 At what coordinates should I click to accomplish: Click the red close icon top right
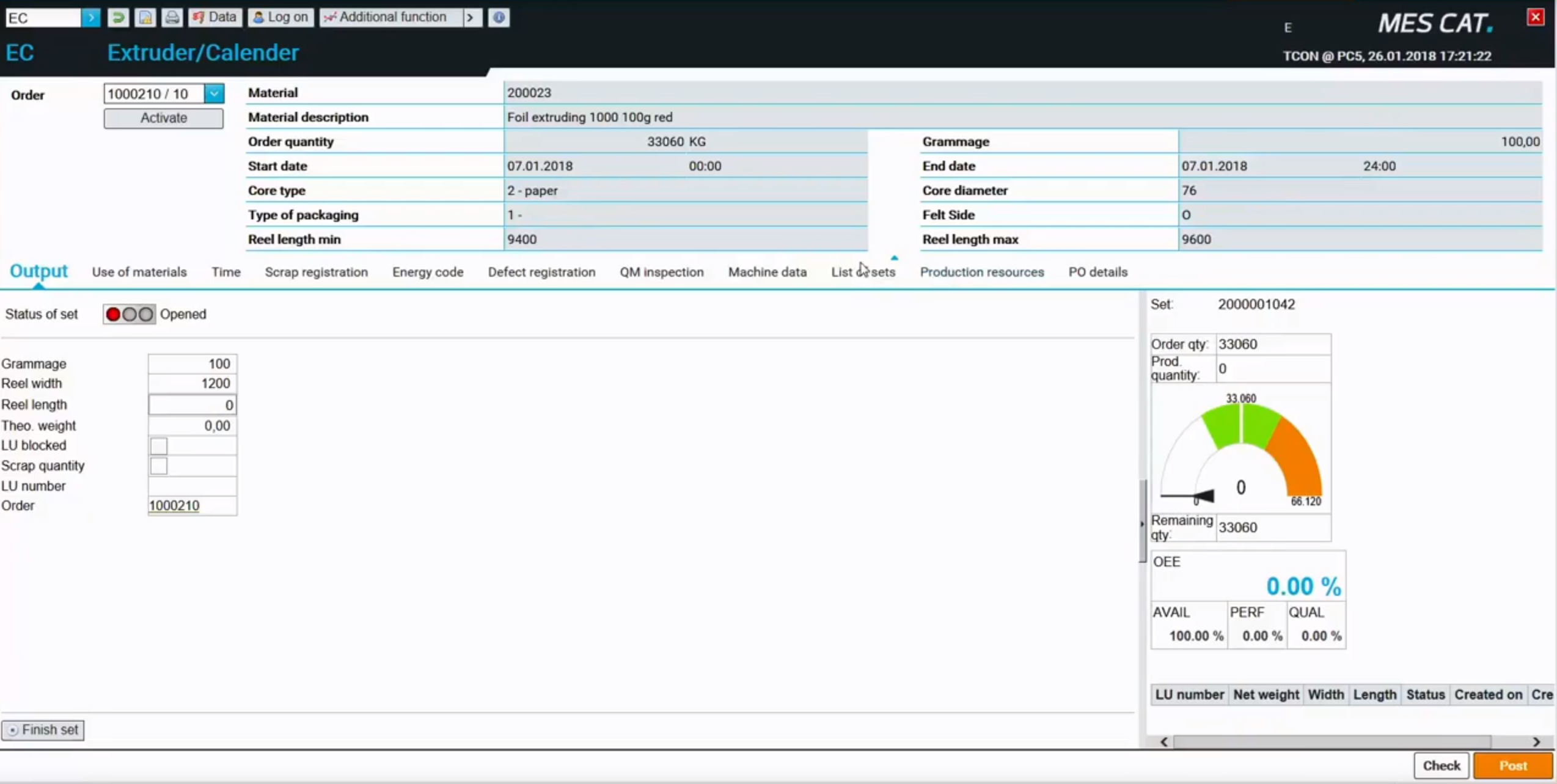point(1536,16)
